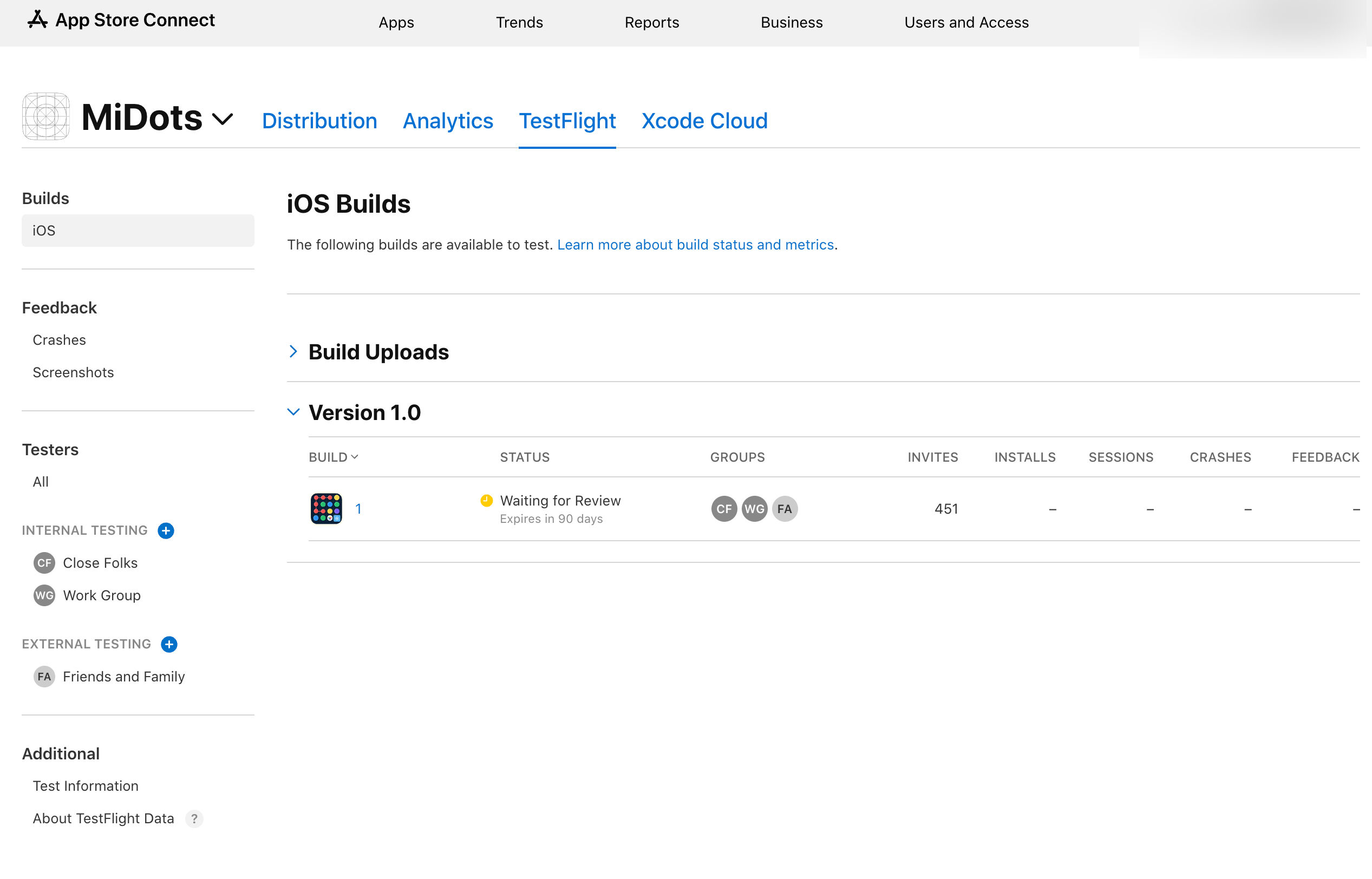This screenshot has height=879, width=1372.
Task: Click the FA avatar beside Friends and Family
Action: point(44,677)
